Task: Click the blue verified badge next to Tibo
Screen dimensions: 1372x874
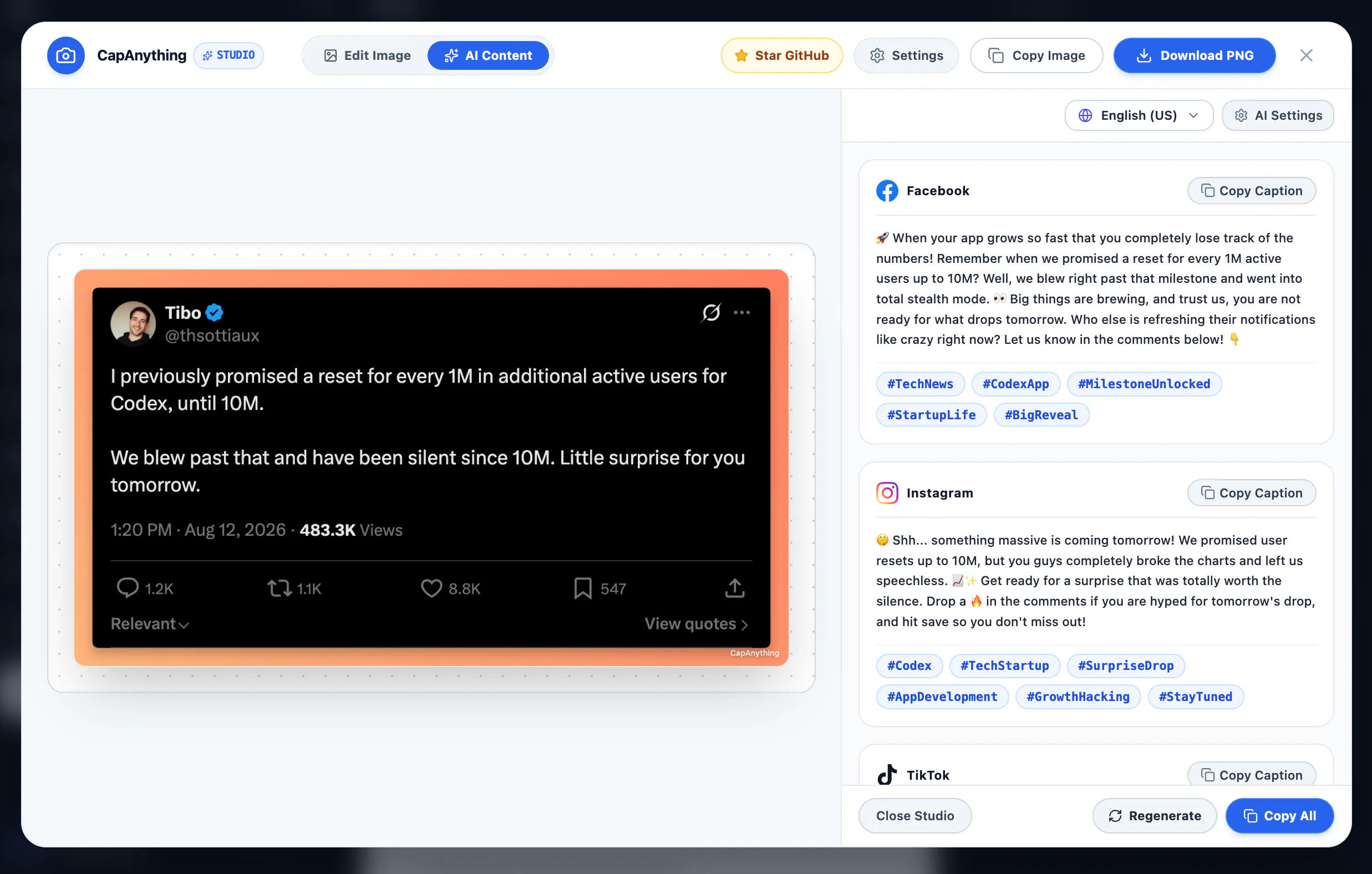Action: point(214,312)
